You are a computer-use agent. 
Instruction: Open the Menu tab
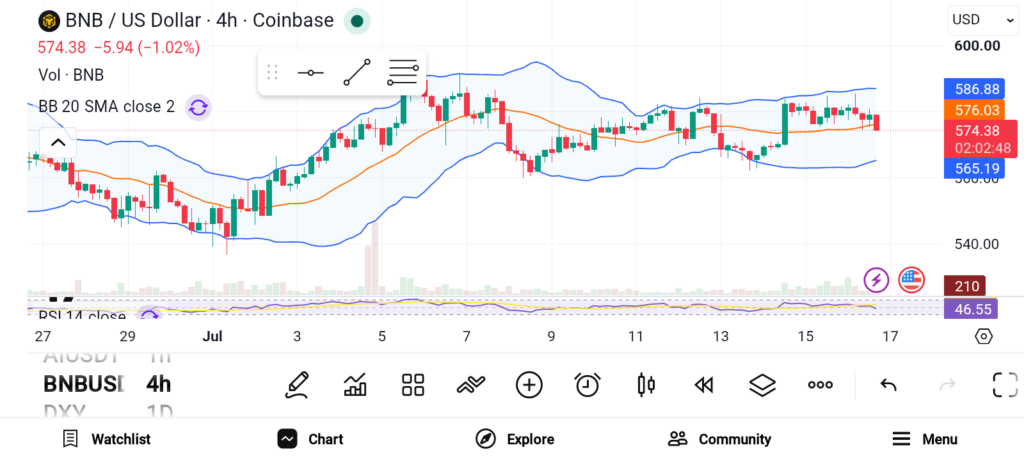click(924, 439)
